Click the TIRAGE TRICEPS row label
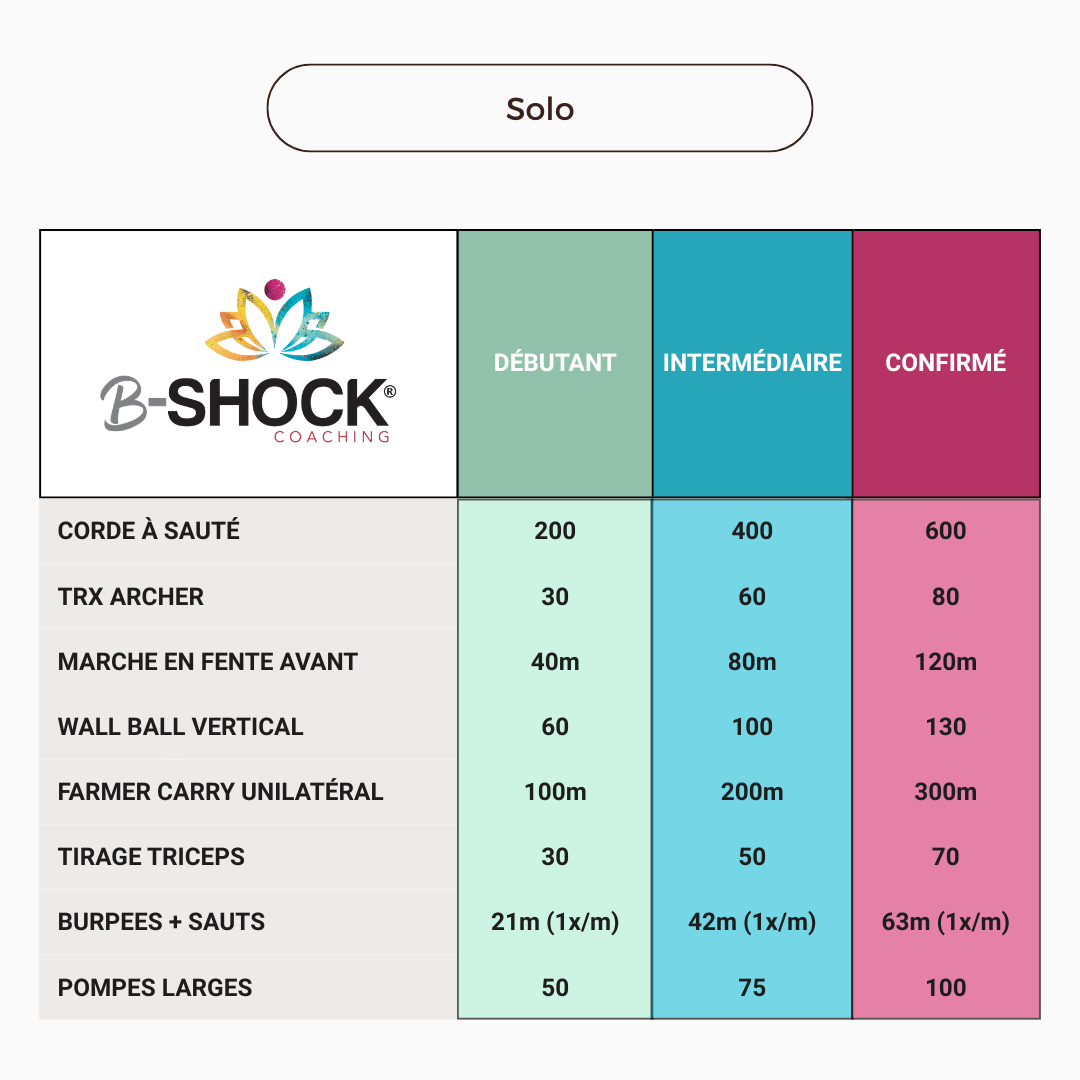1080x1080 pixels. pyautogui.click(x=151, y=857)
